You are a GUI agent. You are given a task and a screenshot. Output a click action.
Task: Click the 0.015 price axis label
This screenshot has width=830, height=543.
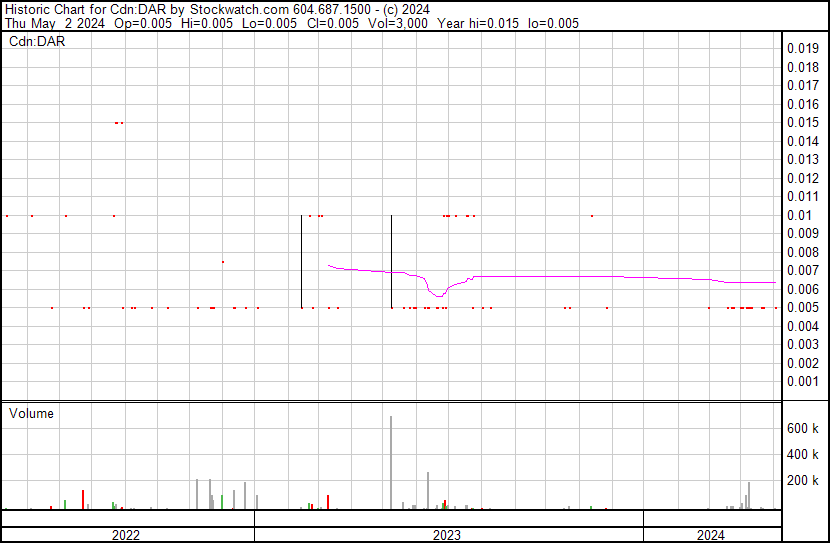tap(802, 123)
